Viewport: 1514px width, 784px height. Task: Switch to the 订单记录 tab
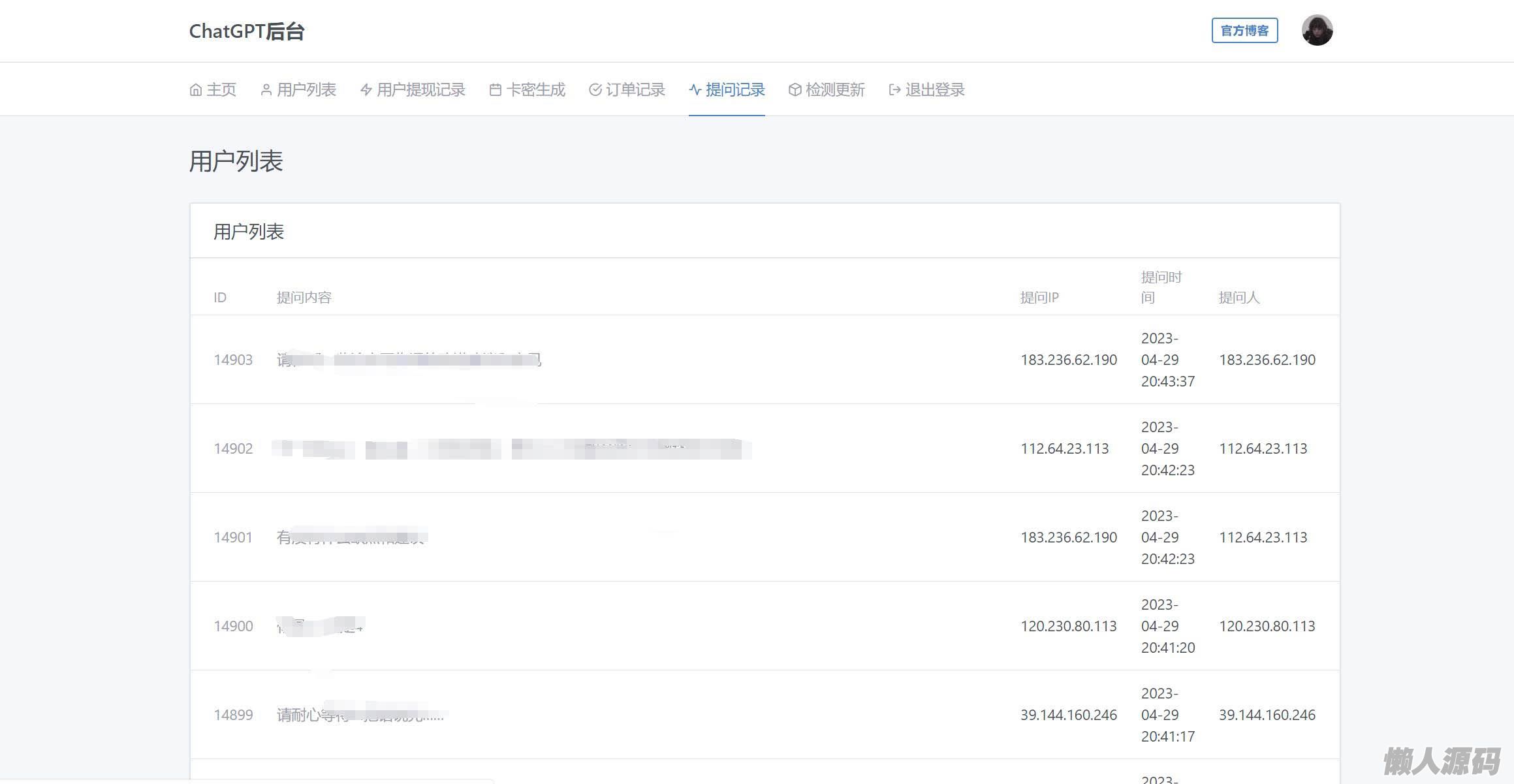click(x=635, y=90)
